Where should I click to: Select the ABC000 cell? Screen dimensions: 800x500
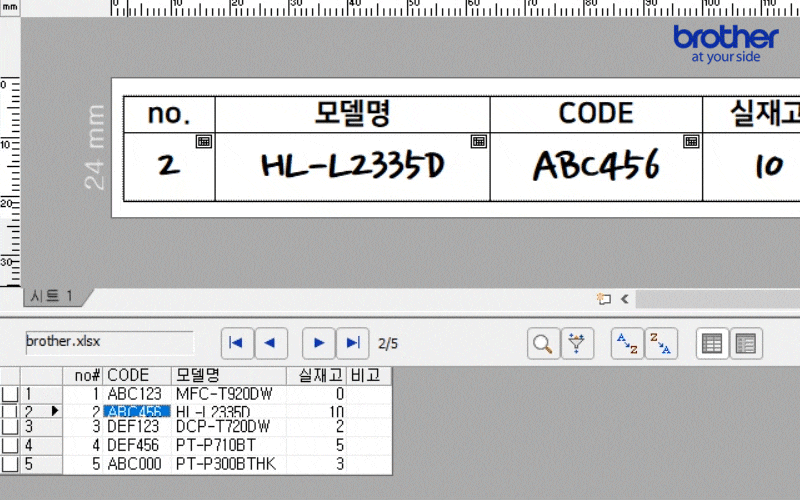click(137, 464)
